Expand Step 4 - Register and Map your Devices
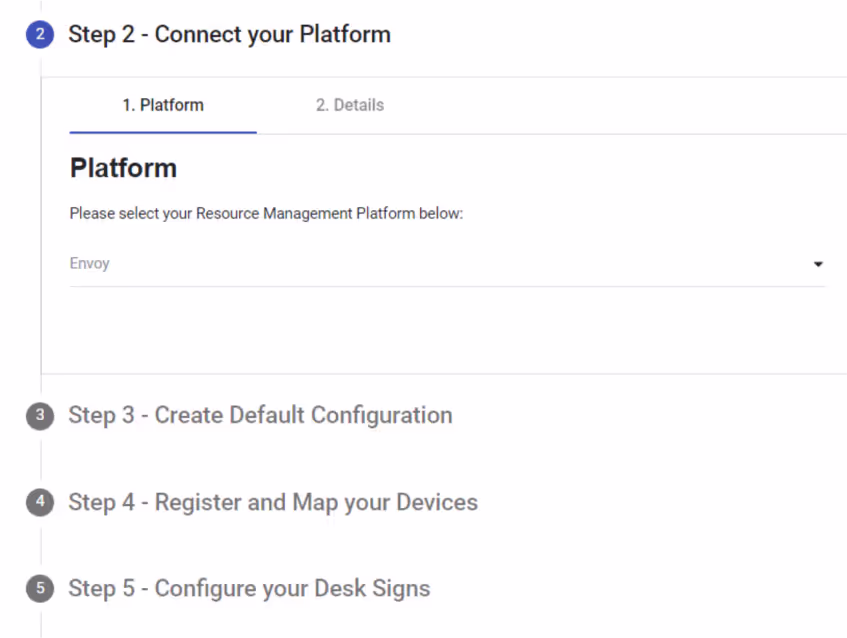Screen dimensions: 847x638 (x=273, y=502)
